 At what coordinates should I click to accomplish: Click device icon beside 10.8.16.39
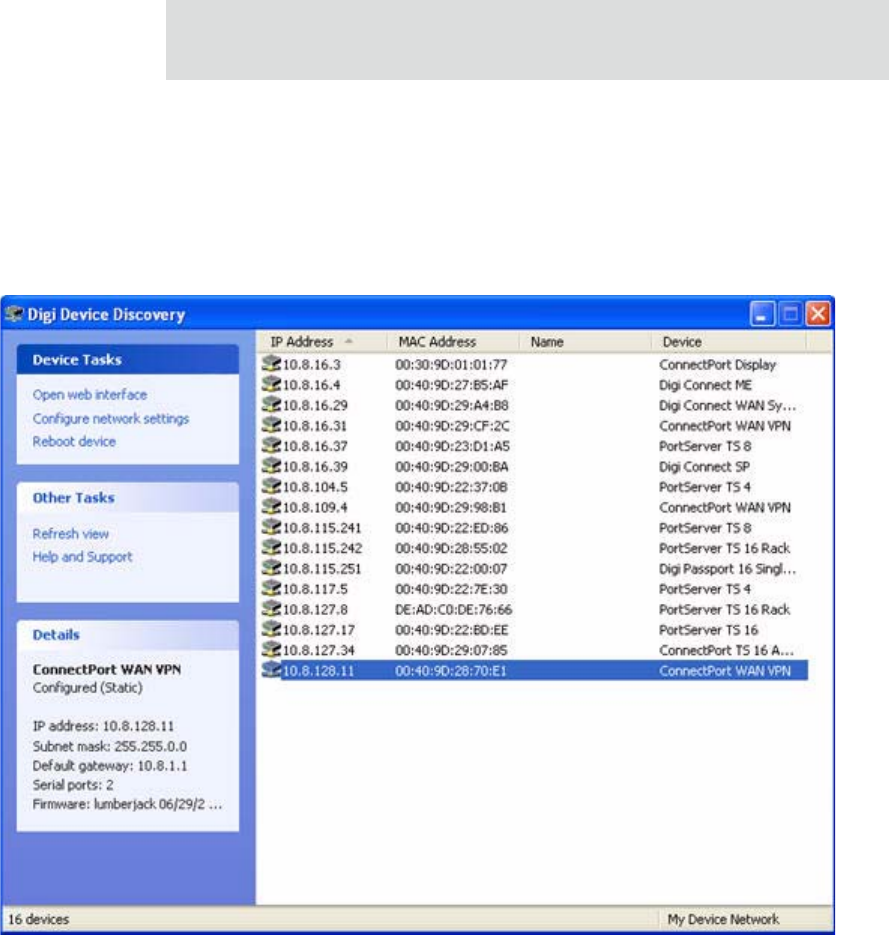tap(271, 466)
